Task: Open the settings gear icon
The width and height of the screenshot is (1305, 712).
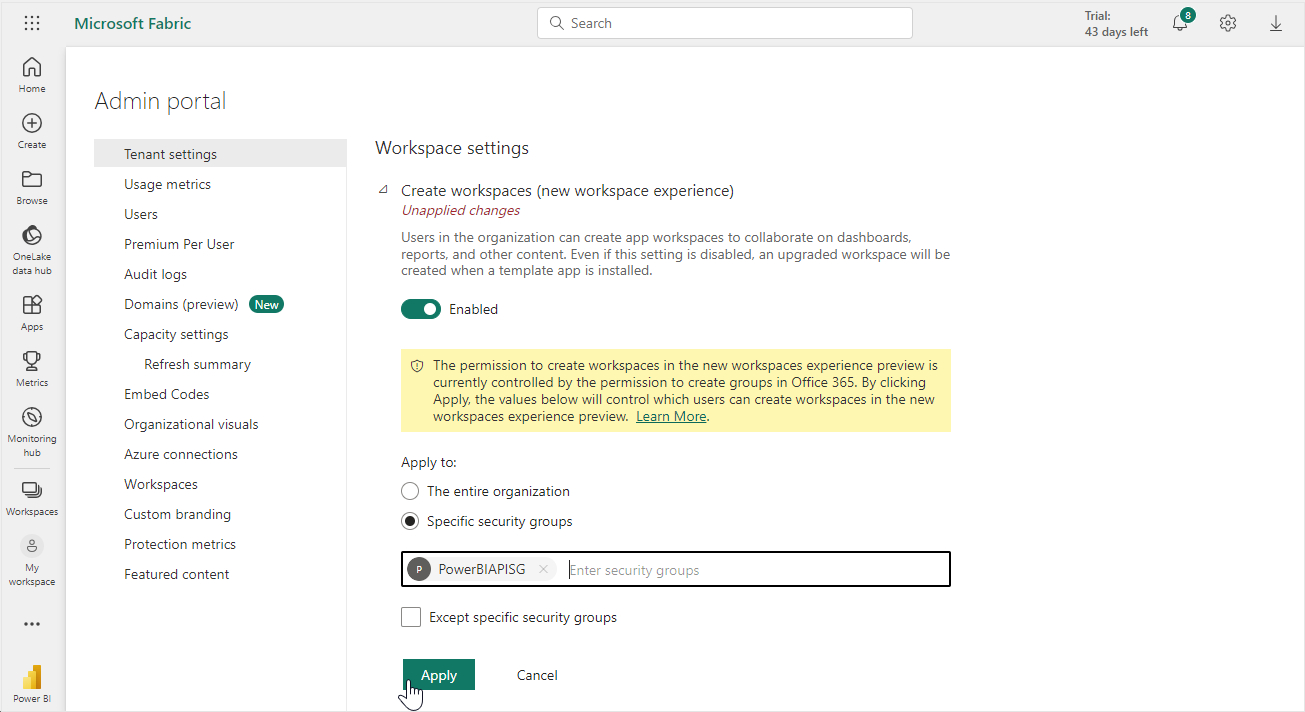Action: point(1228,23)
